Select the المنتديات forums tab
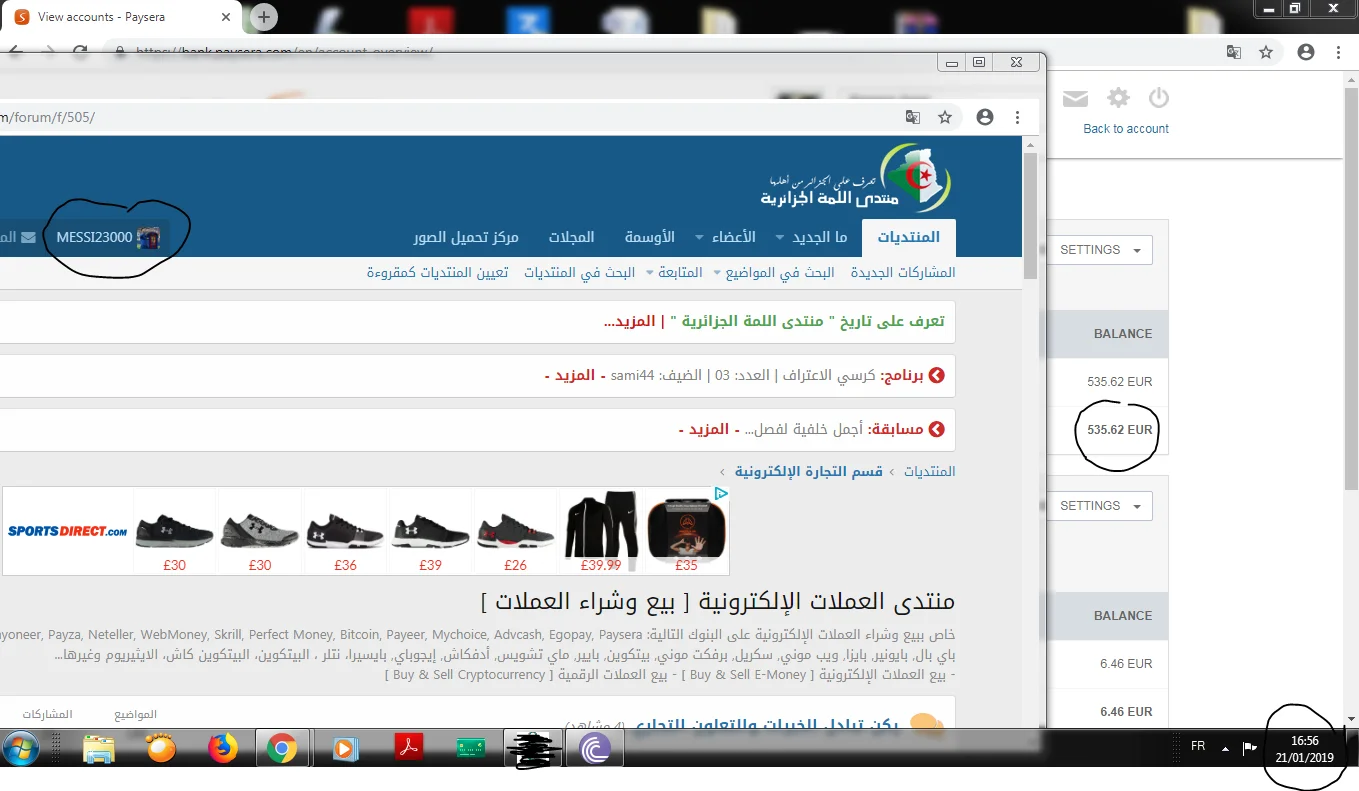 tap(908, 238)
